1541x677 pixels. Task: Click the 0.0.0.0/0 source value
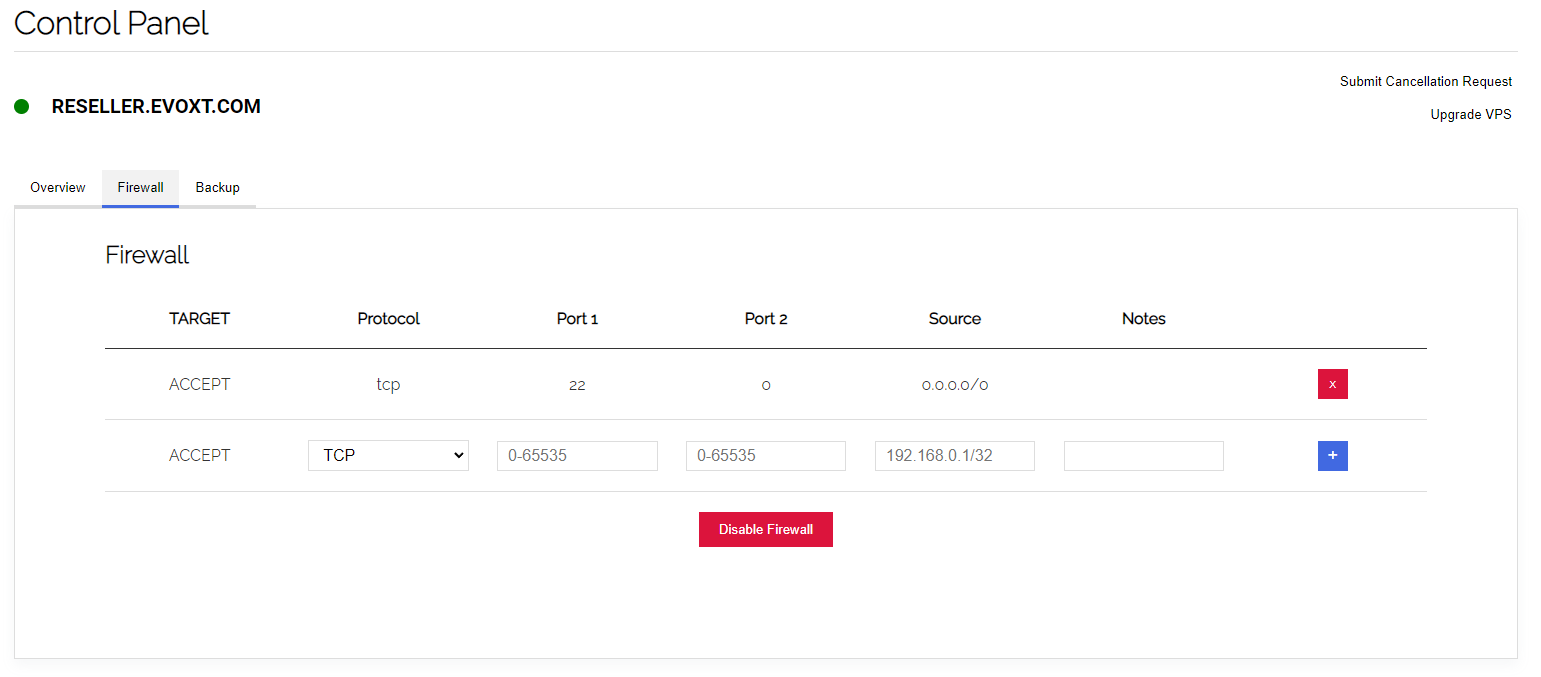tap(955, 385)
